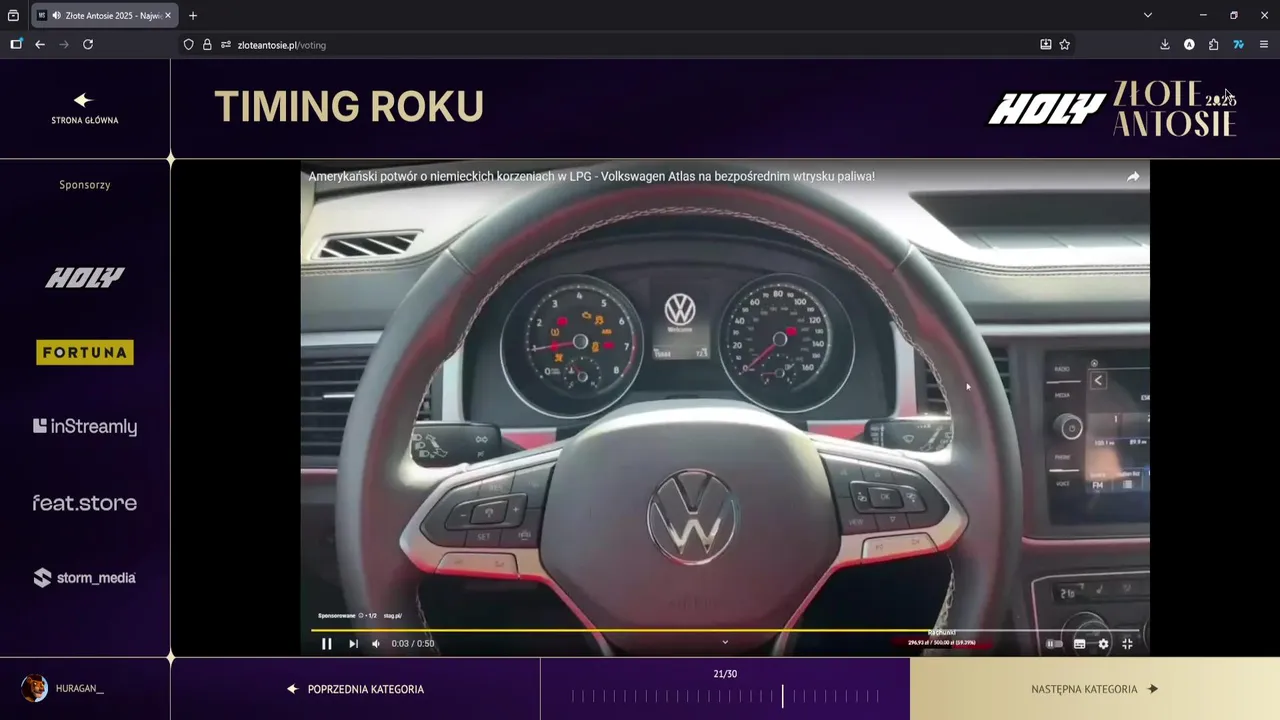Go to Poprzednia Kategoria

[x=355, y=689]
